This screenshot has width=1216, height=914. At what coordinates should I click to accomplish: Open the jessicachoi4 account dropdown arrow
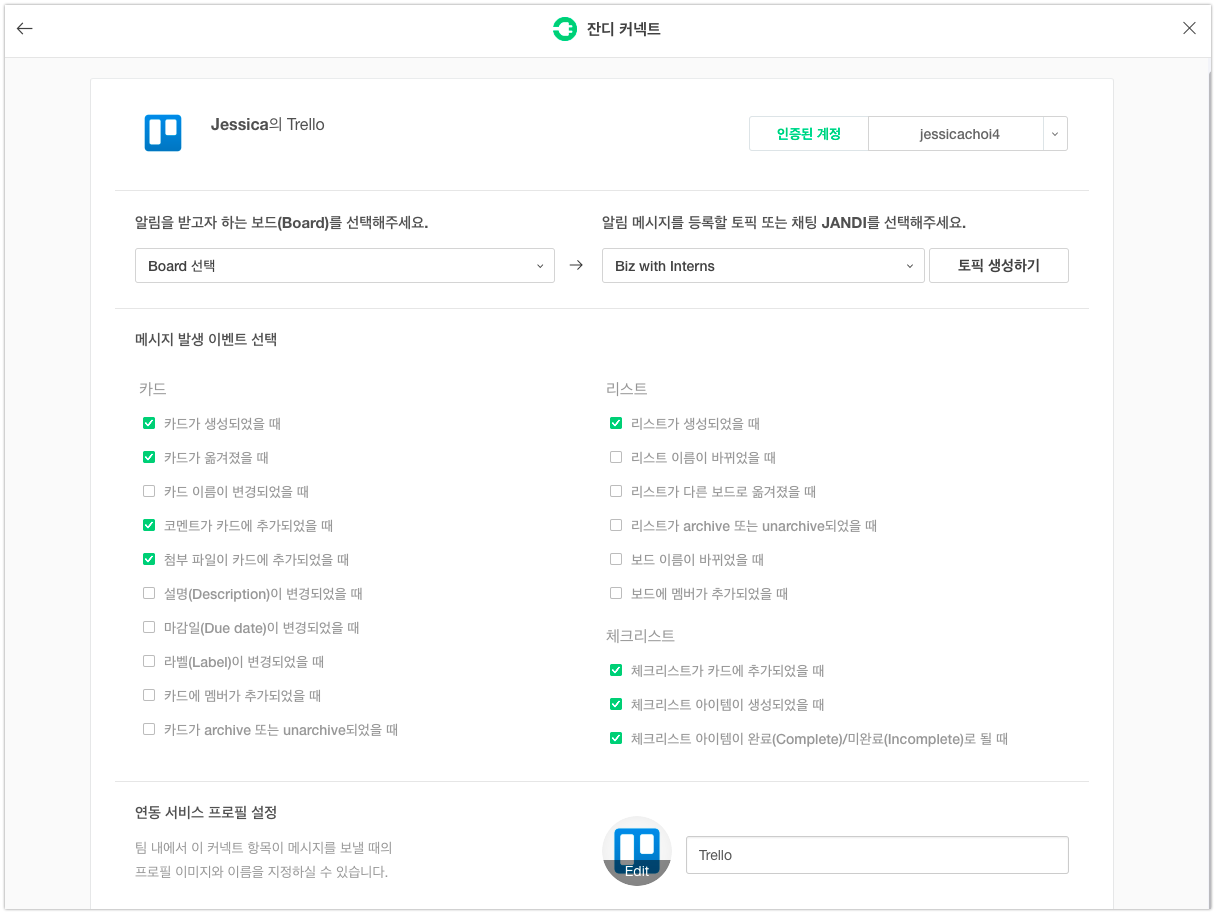point(1055,134)
